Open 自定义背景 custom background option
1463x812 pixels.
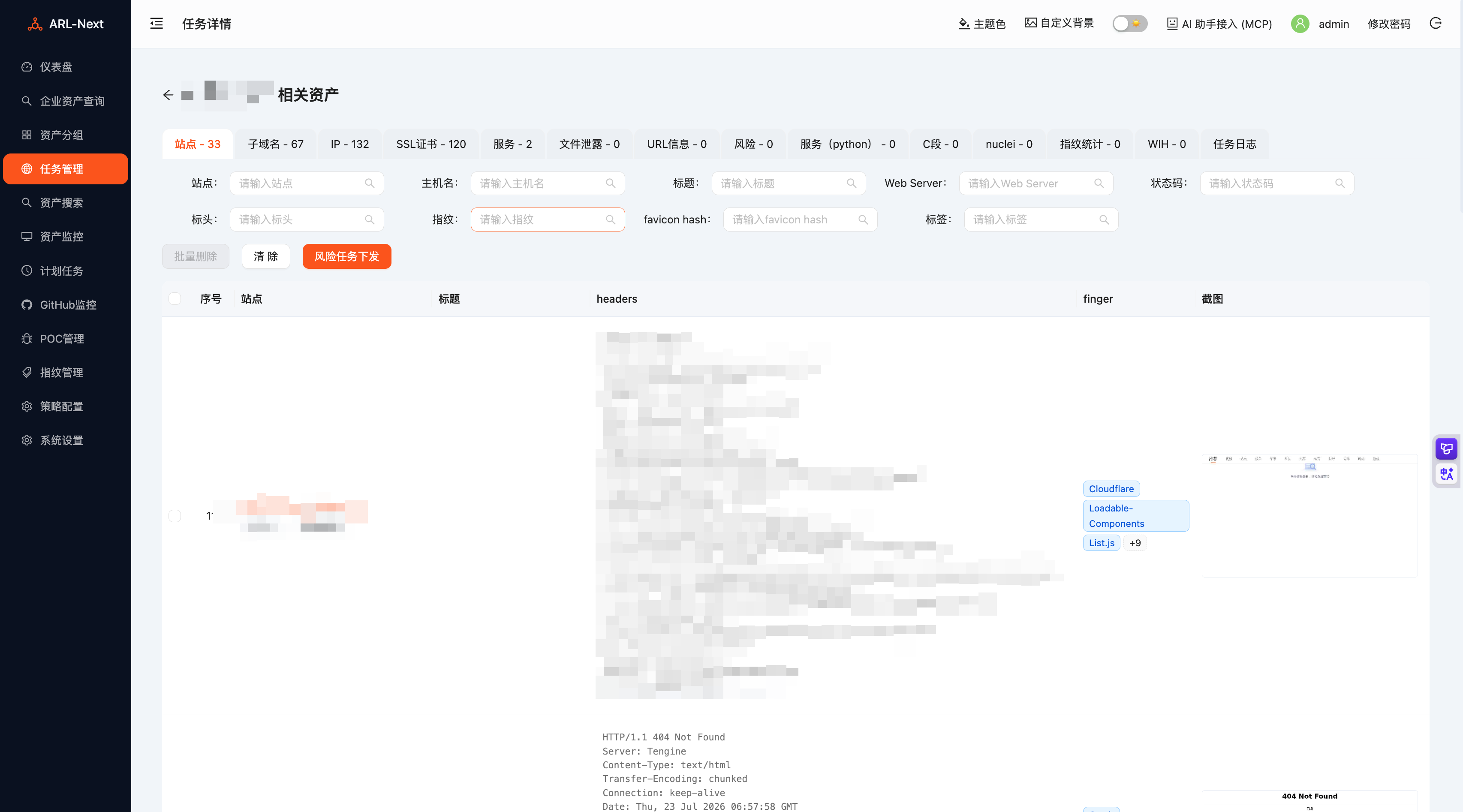click(x=1059, y=23)
